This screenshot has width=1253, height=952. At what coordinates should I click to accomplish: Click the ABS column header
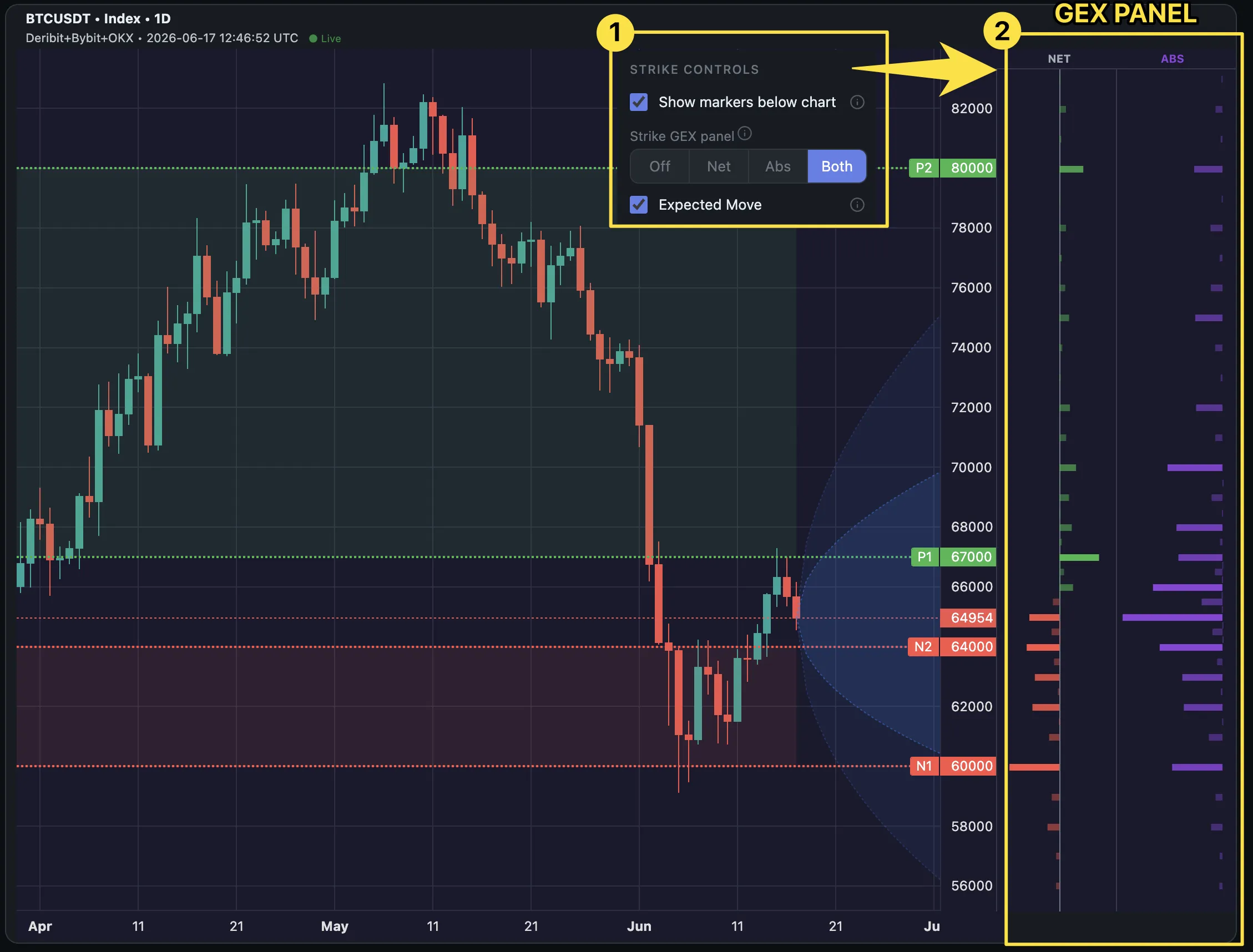click(1172, 59)
